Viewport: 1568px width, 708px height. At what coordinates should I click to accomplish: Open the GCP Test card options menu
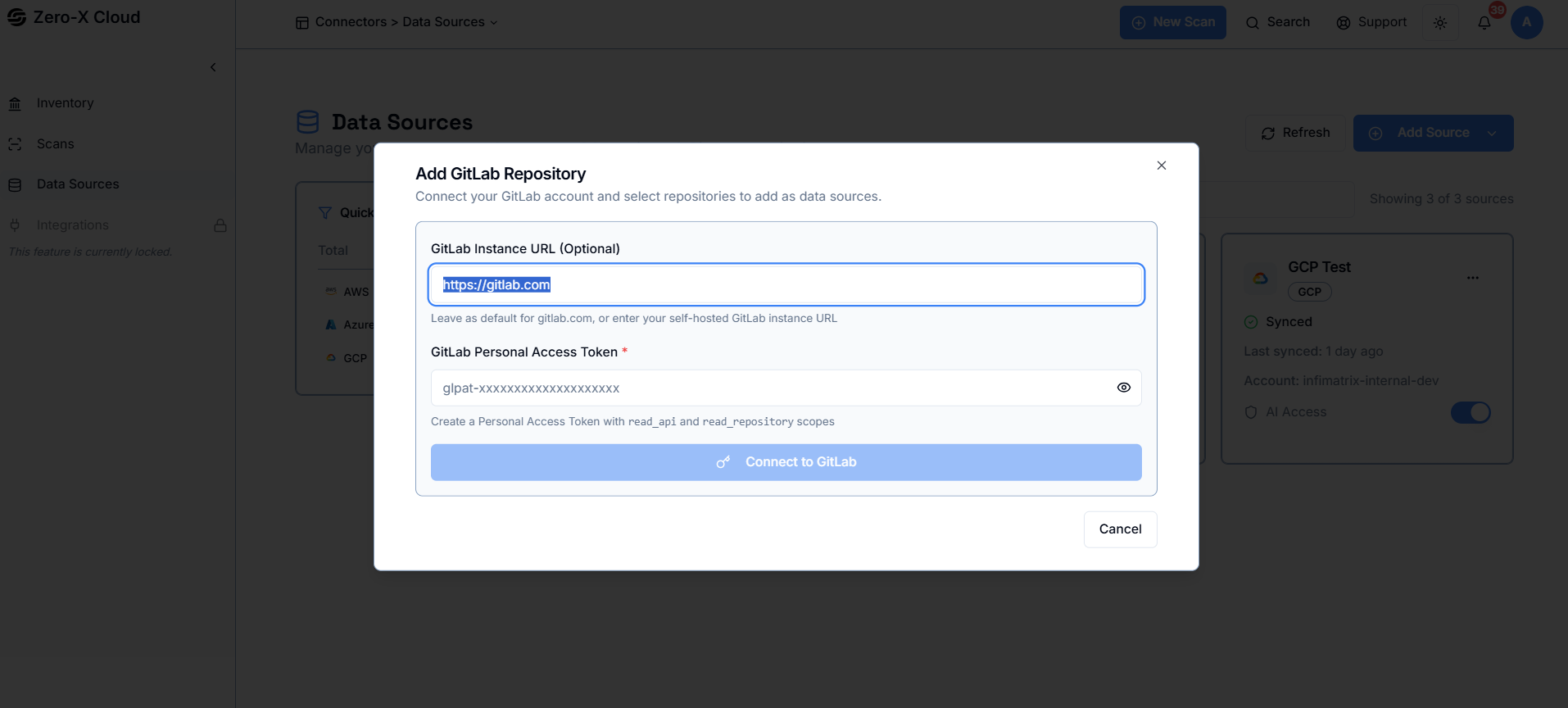(x=1473, y=278)
